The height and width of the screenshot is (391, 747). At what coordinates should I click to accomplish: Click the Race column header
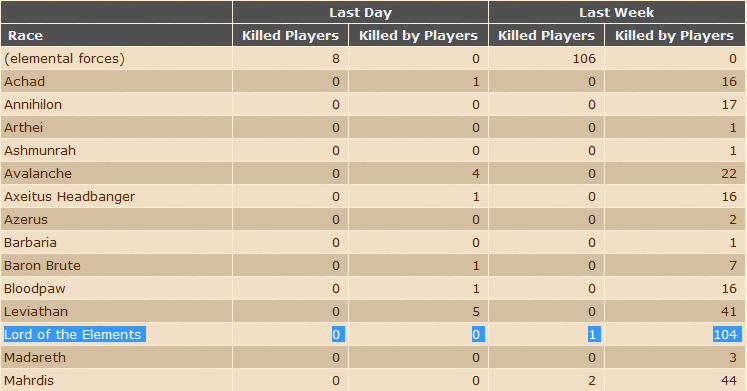click(x=25, y=36)
